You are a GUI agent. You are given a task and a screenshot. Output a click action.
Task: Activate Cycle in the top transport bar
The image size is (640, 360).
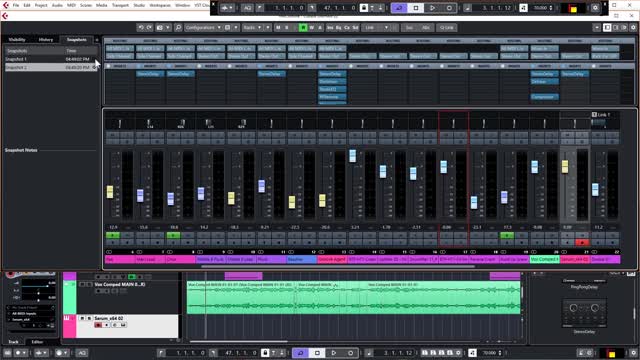click(399, 8)
